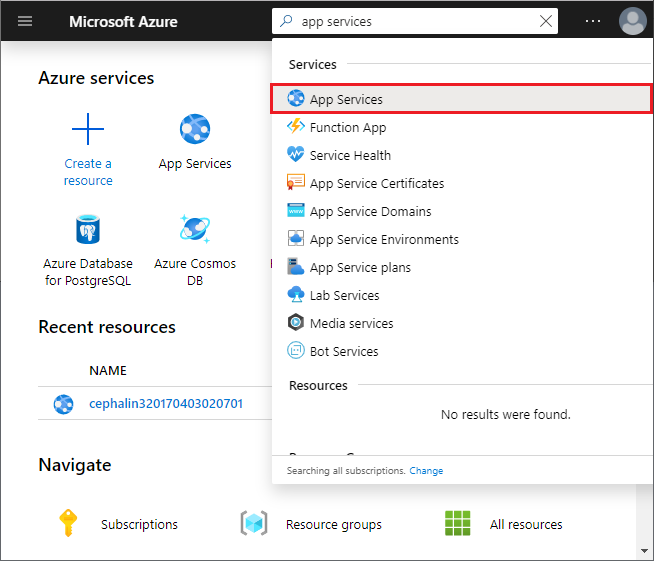Click the Create a resource plus icon
The height and width of the screenshot is (561, 654).
pyautogui.click(x=88, y=130)
